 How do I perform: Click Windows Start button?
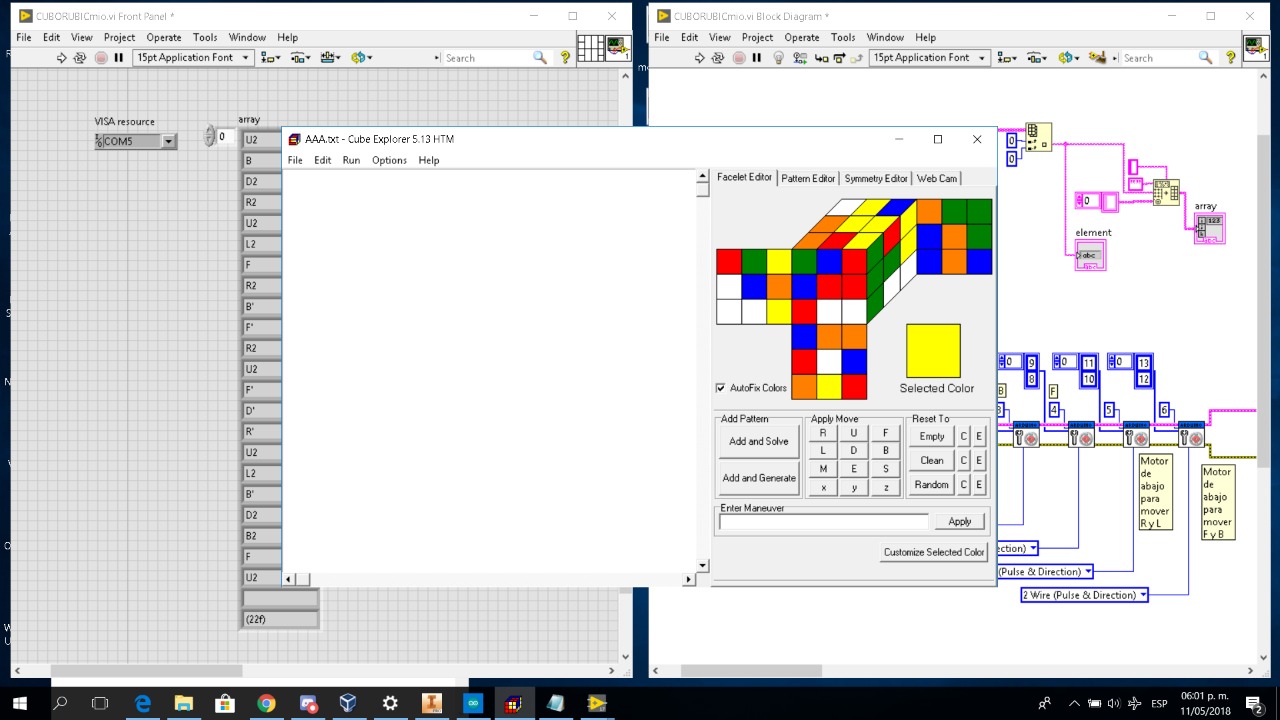(x=20, y=703)
